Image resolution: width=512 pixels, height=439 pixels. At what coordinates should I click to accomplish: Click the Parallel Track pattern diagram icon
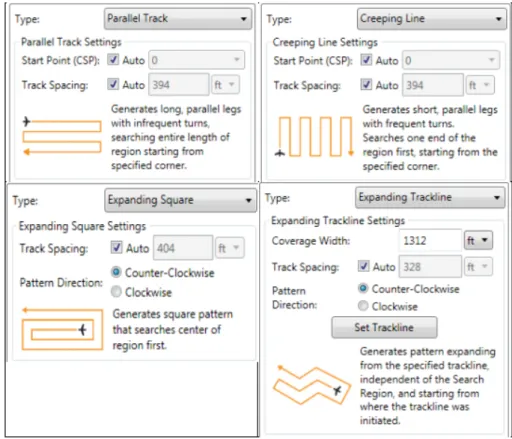pos(62,136)
